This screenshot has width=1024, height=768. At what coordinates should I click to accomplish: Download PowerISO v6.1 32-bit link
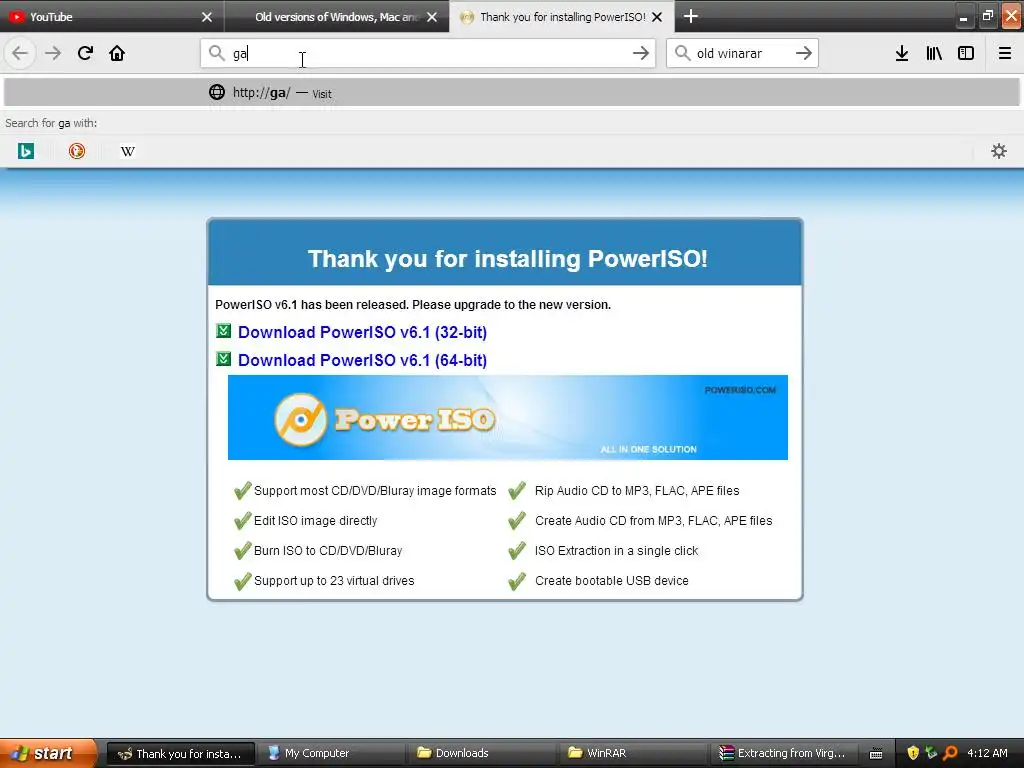362,332
